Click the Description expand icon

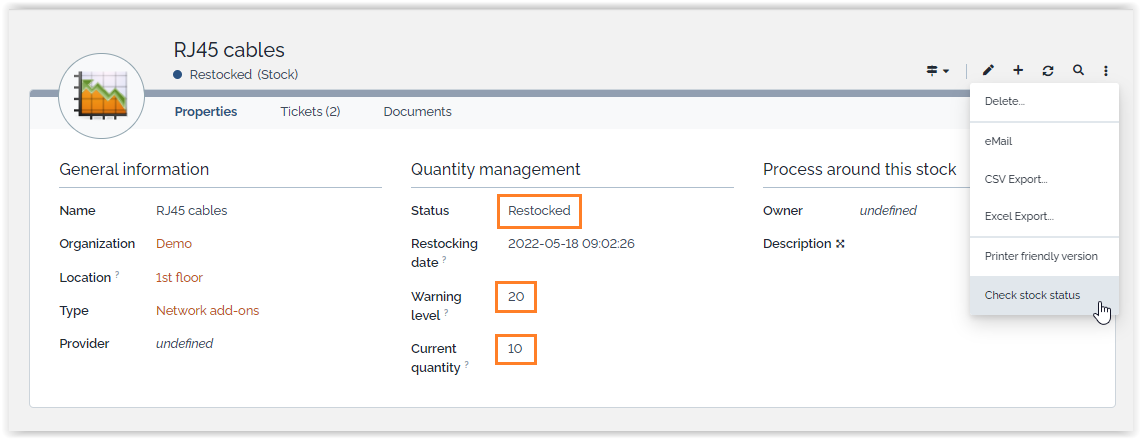coord(841,244)
